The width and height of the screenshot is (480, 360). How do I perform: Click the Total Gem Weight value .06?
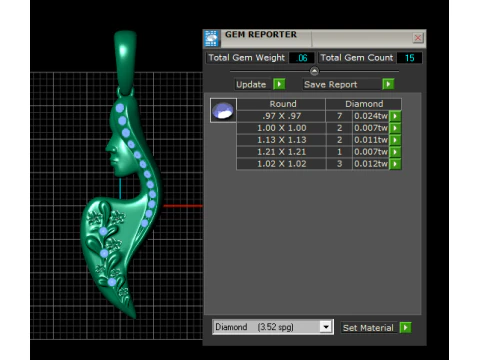[302, 58]
